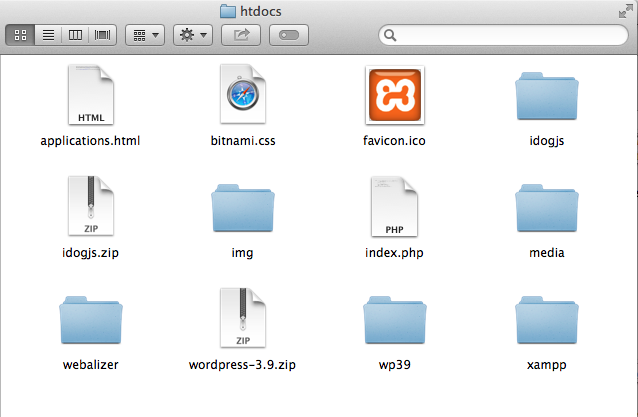Open the applications.html file icon

pos(90,96)
